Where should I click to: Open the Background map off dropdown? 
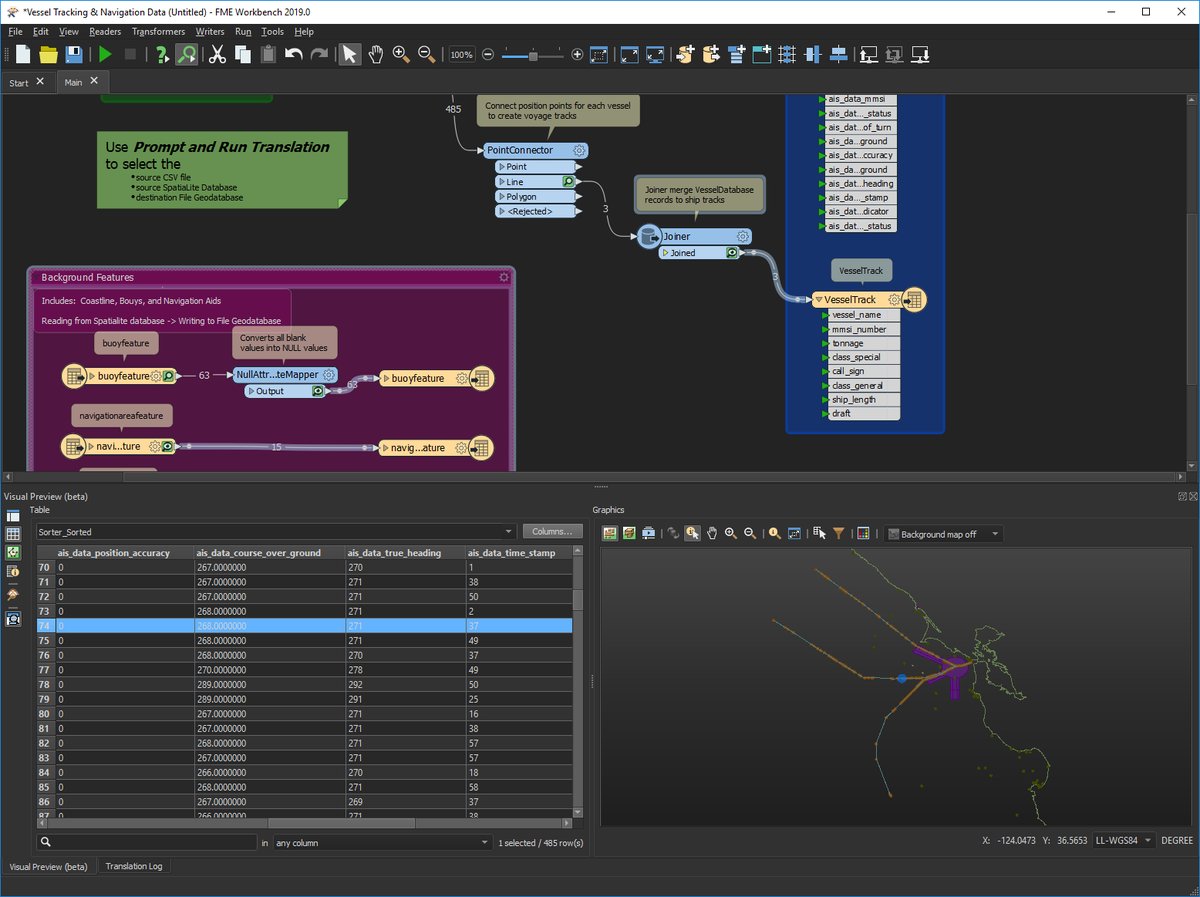coord(941,533)
